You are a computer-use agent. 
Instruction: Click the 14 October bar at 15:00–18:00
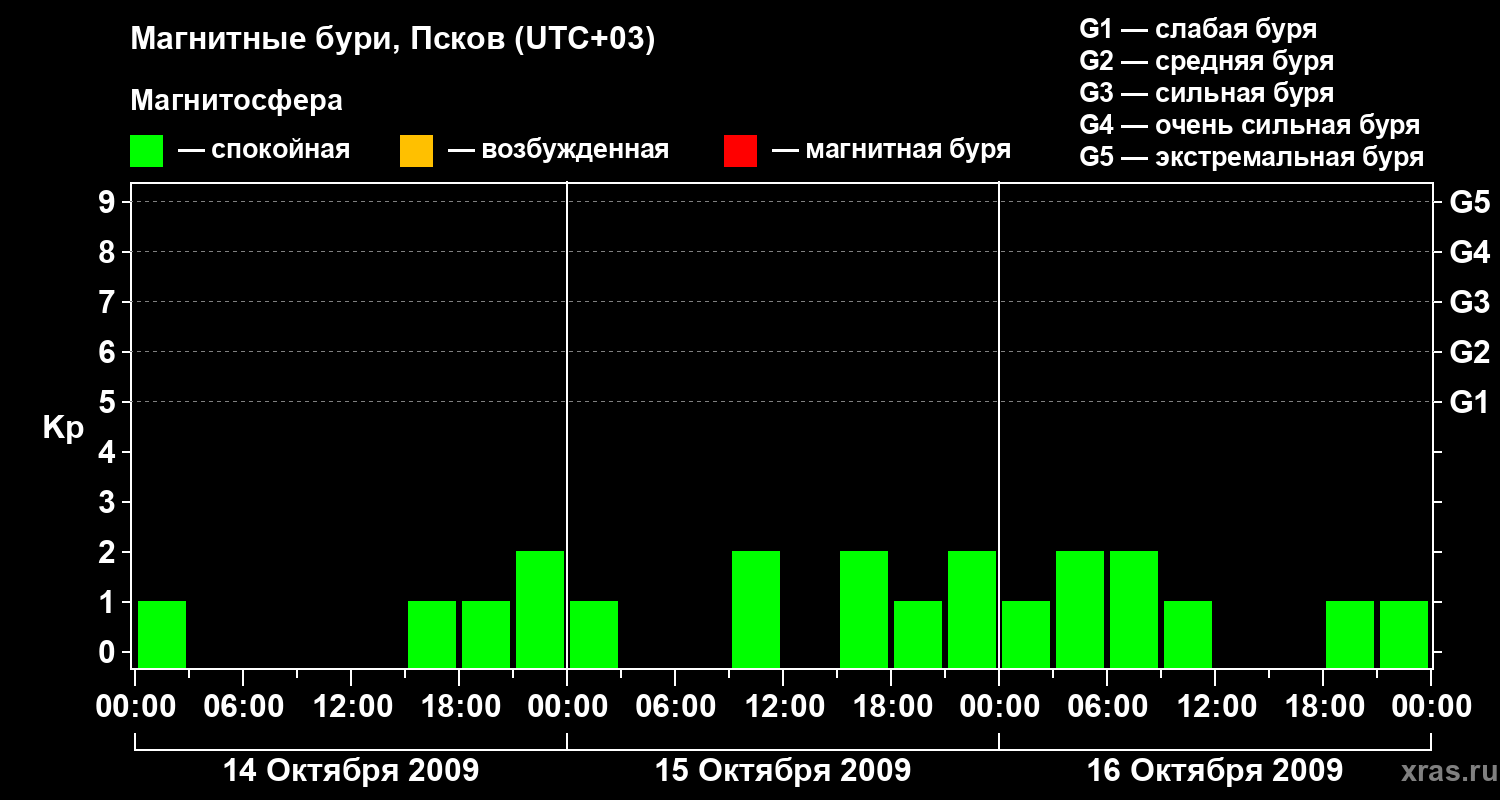click(x=432, y=634)
